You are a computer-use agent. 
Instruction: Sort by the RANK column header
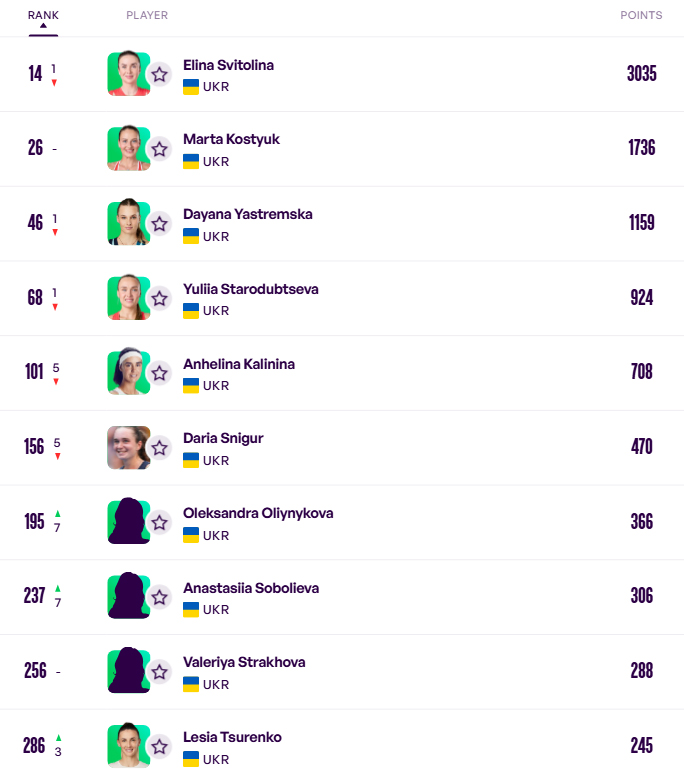point(43,15)
